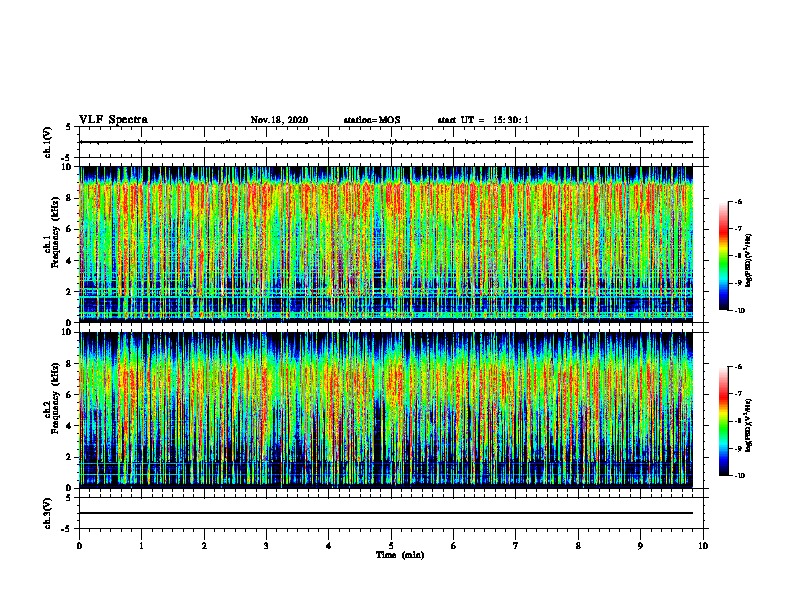Click the date "Nov.18, 2020"

279,120
